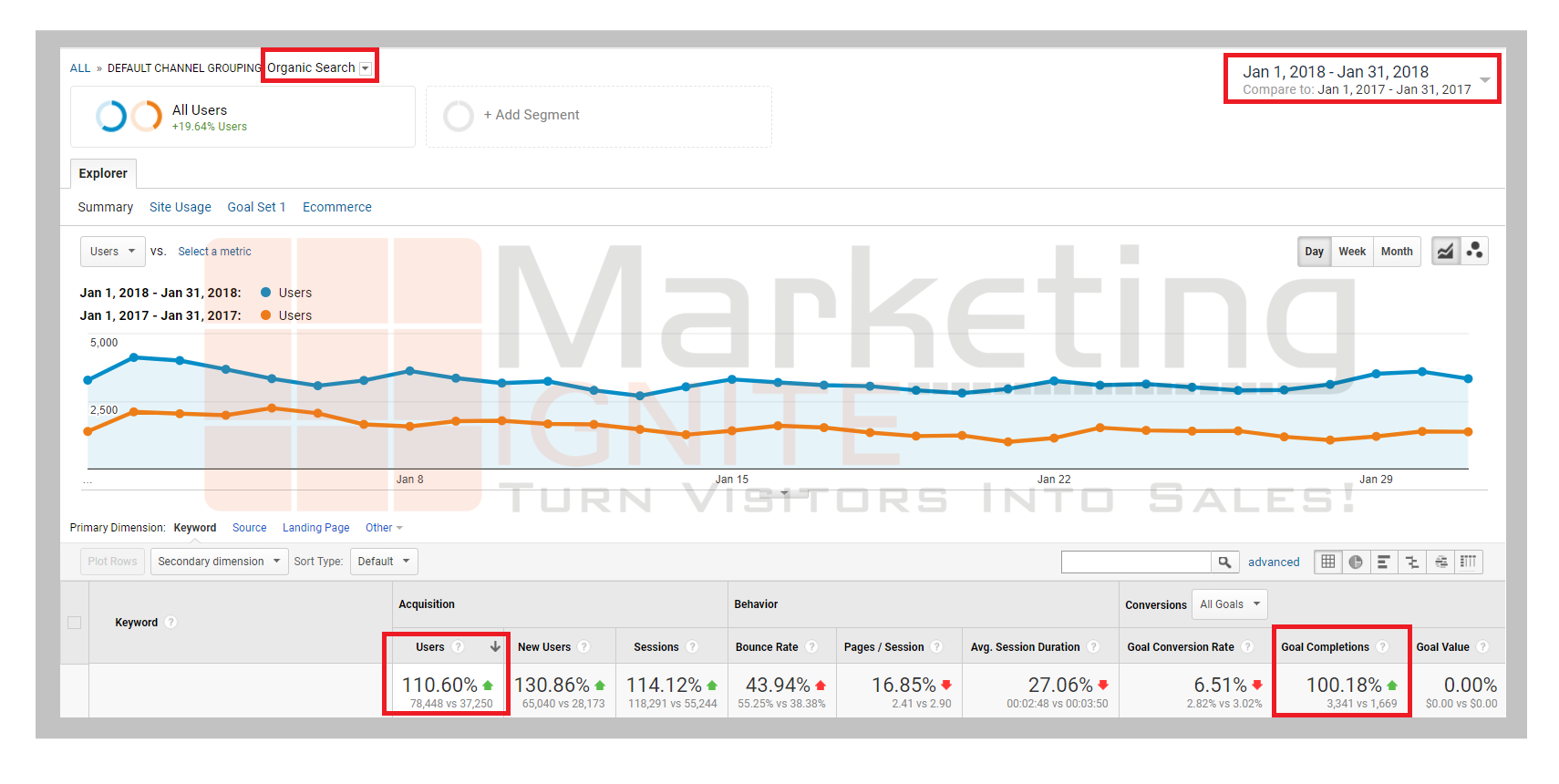
Task: Click the advanced filter link
Action: (x=1273, y=562)
